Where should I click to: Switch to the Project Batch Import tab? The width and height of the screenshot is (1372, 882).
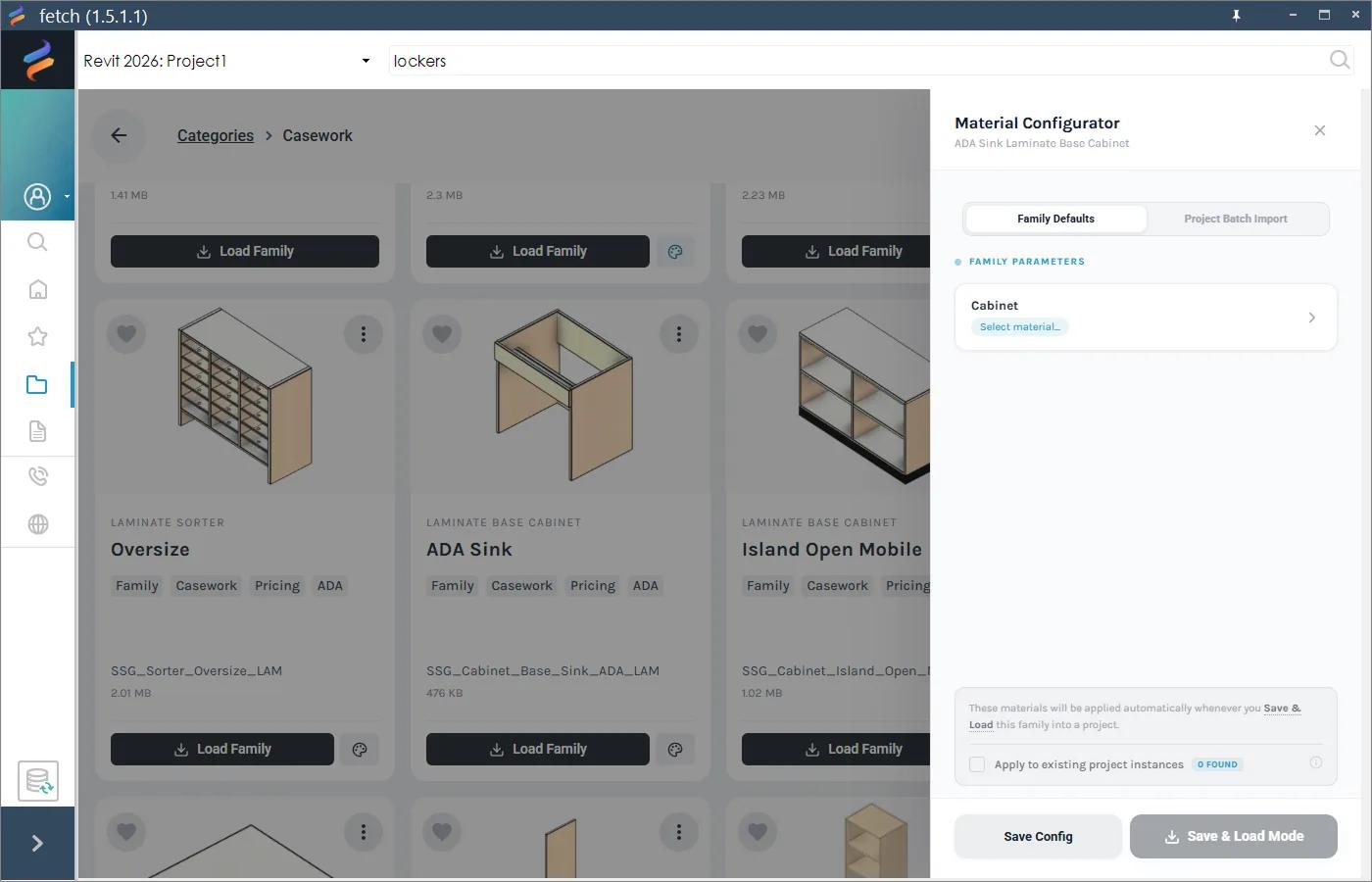pyautogui.click(x=1236, y=219)
